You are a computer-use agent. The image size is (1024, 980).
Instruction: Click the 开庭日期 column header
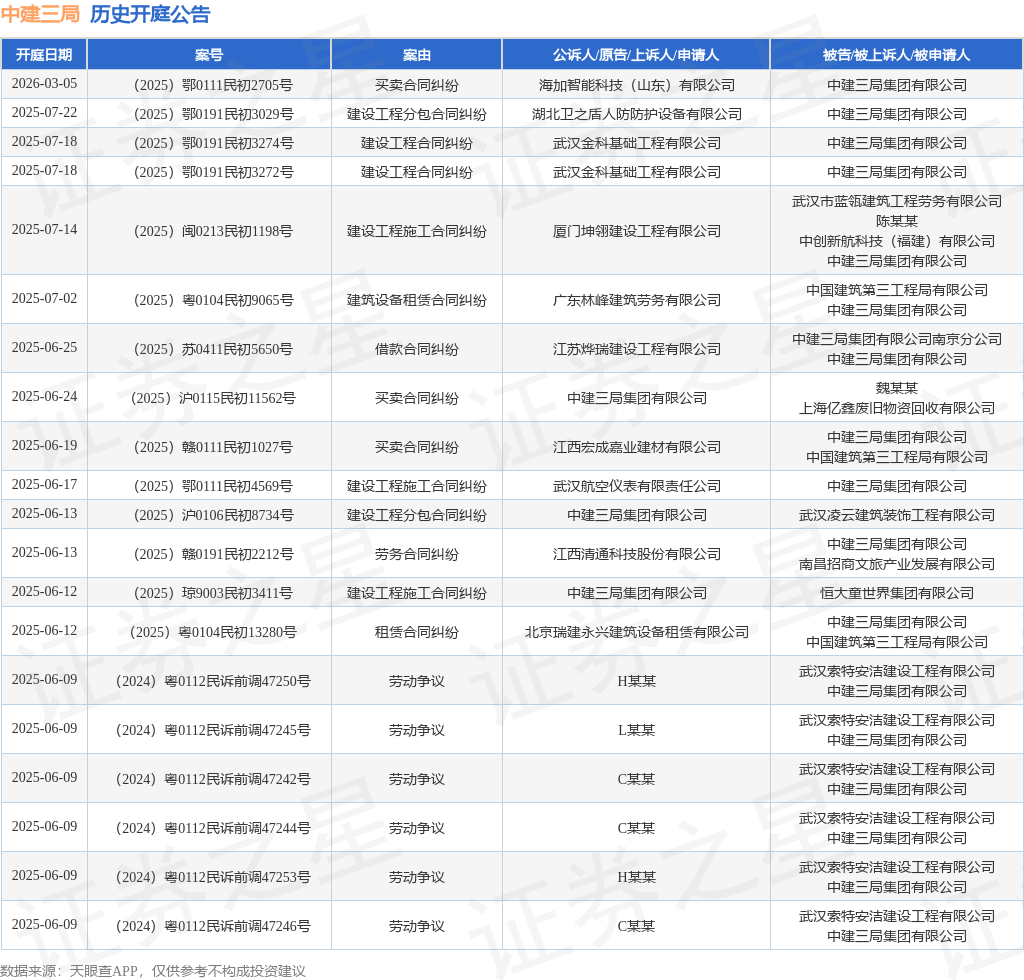(44, 55)
